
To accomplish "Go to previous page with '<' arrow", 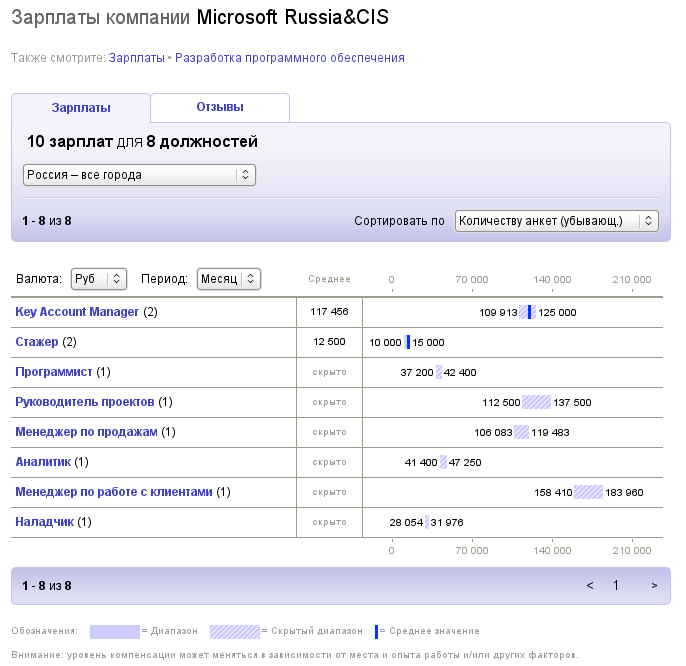I will pyautogui.click(x=590, y=585).
